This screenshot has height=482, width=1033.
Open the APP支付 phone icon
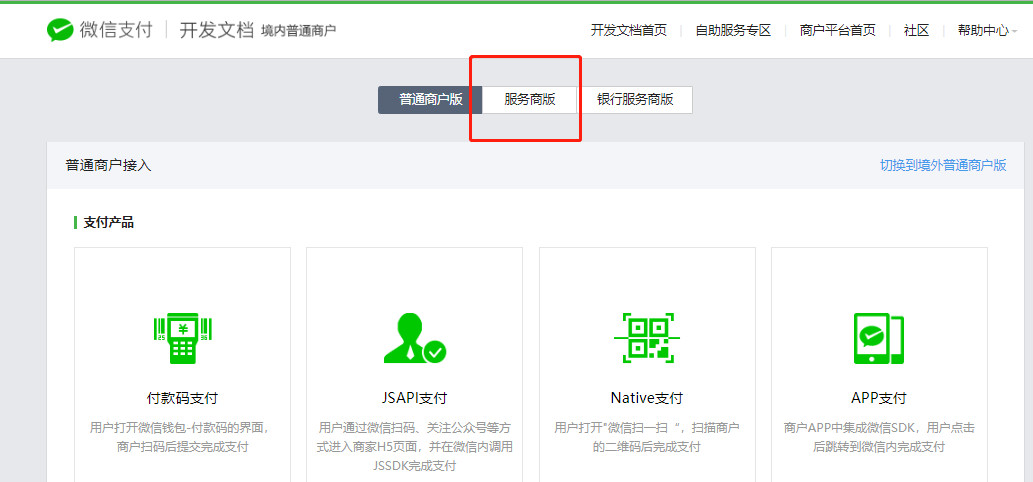pyautogui.click(x=879, y=338)
